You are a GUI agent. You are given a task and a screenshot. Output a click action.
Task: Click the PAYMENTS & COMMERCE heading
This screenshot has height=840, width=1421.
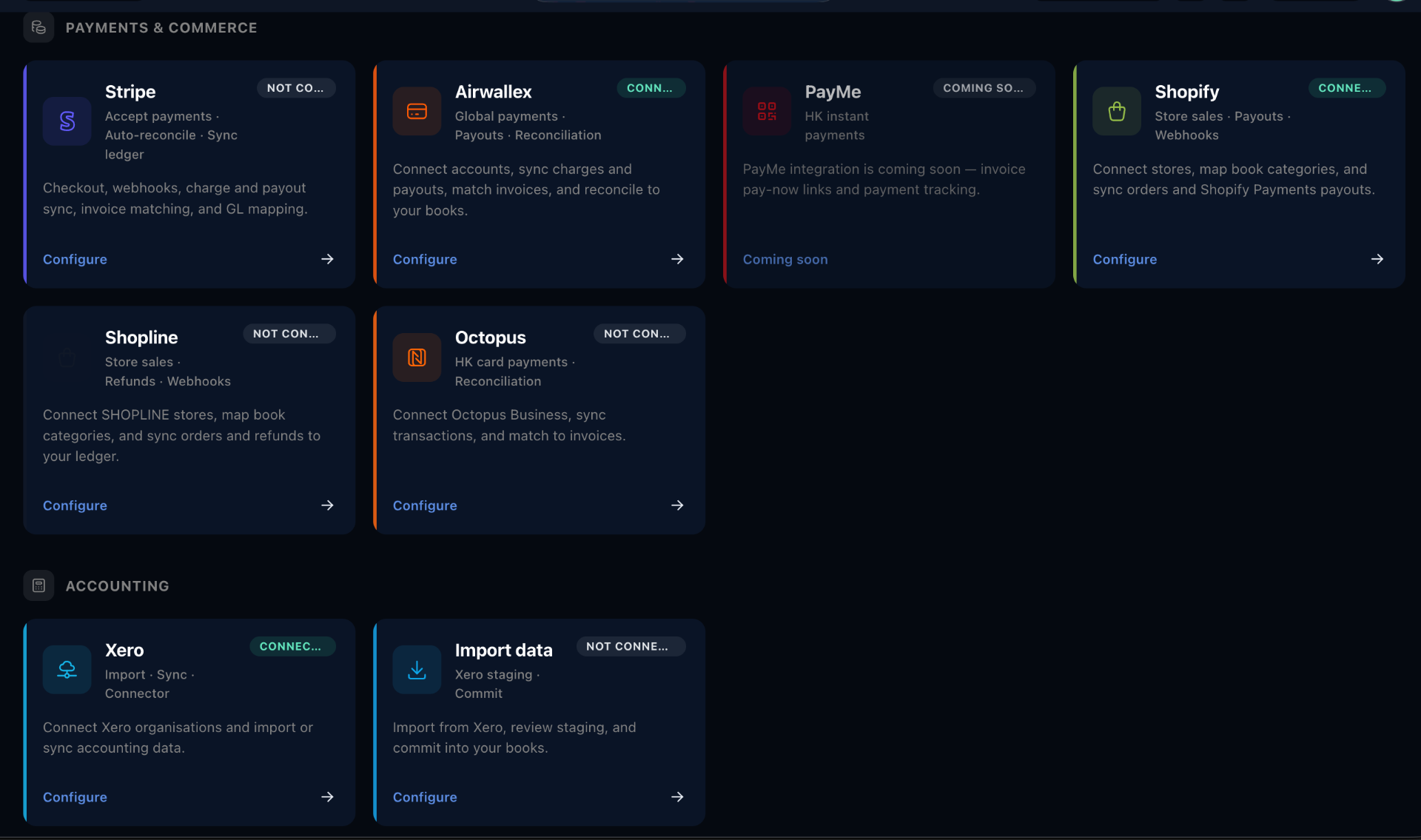click(161, 27)
